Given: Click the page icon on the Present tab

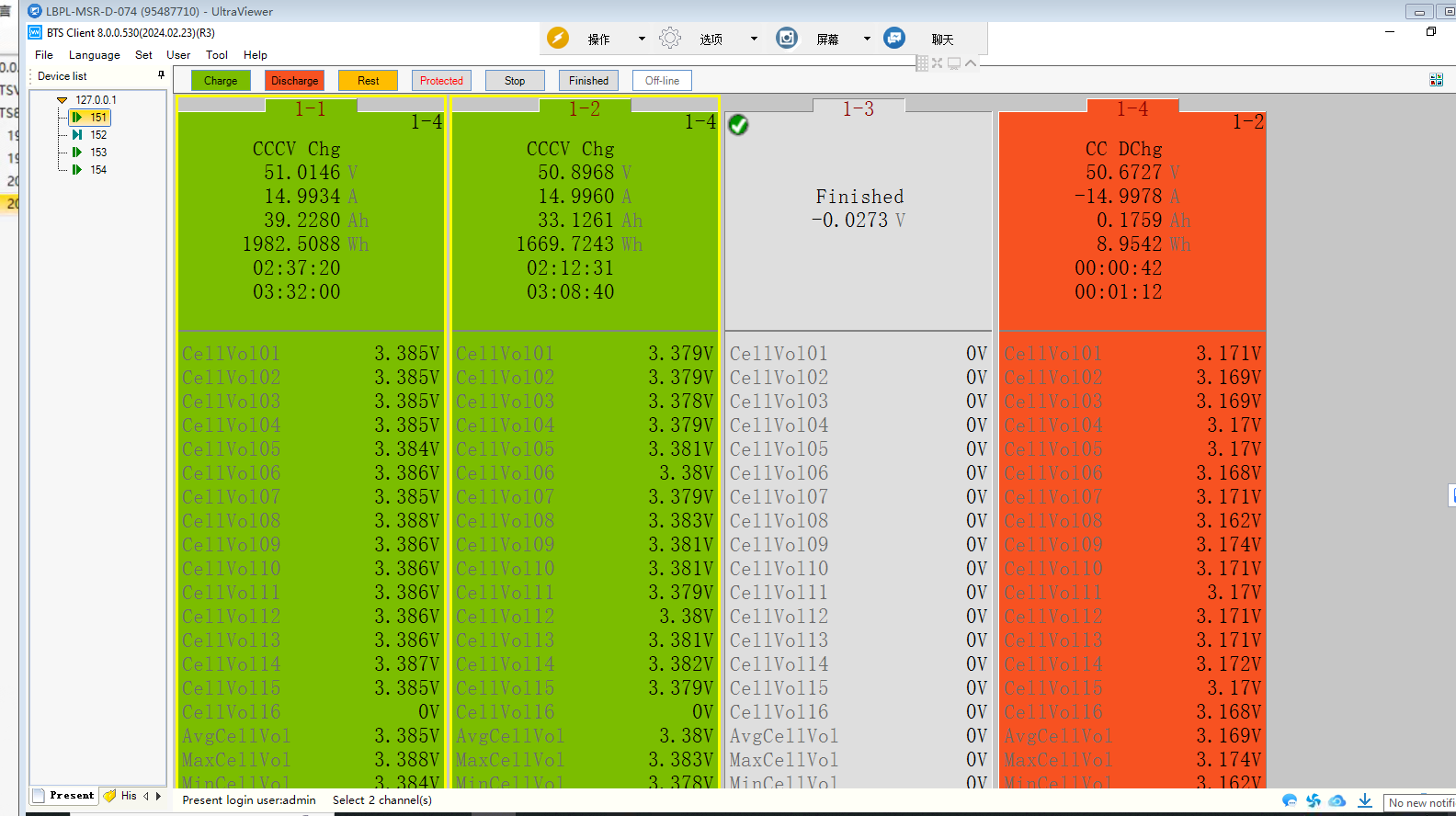Looking at the screenshot, I should coord(39,796).
